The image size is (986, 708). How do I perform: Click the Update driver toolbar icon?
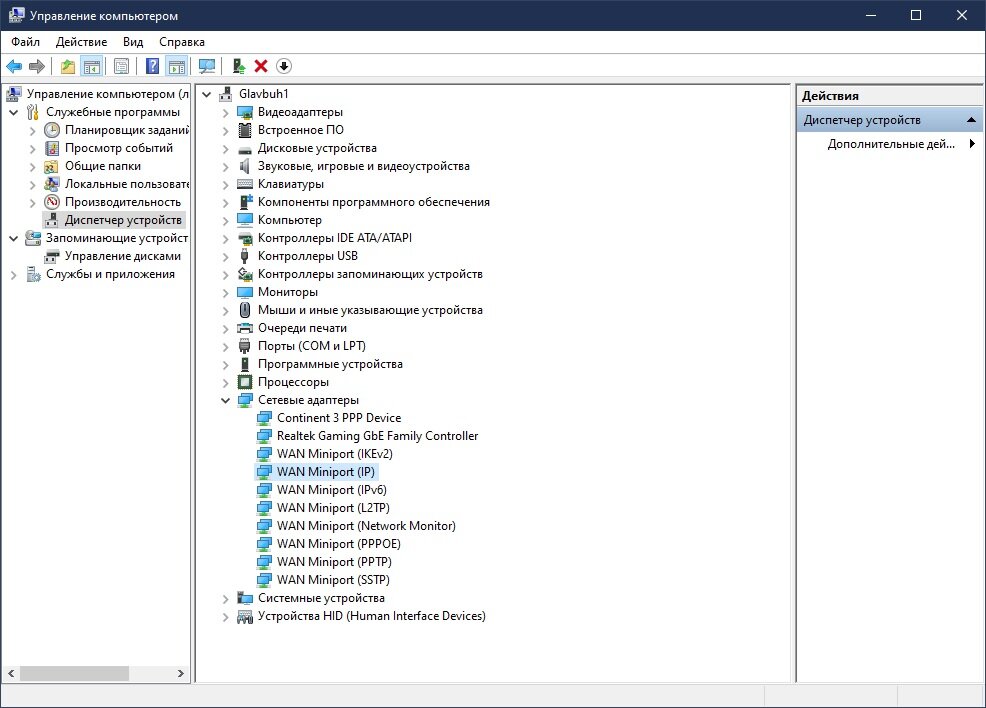(238, 66)
